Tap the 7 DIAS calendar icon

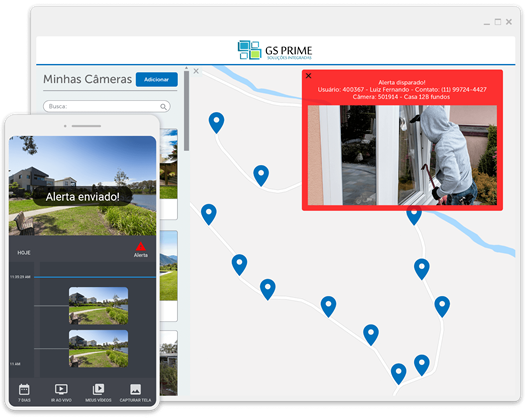click(24, 390)
